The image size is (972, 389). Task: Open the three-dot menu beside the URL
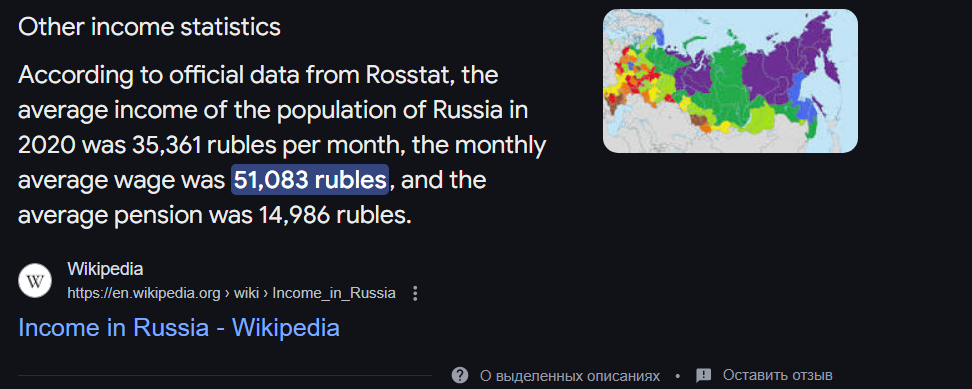[x=415, y=294]
